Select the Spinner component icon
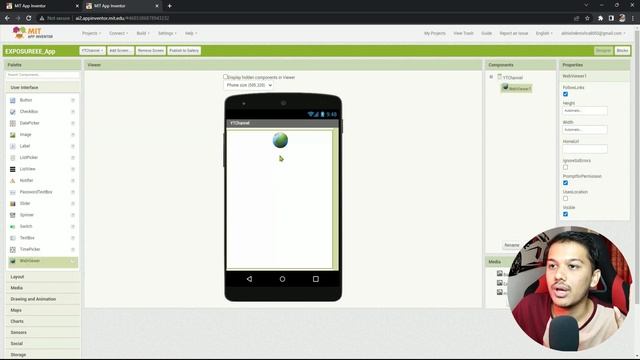 pyautogui.click(x=13, y=215)
